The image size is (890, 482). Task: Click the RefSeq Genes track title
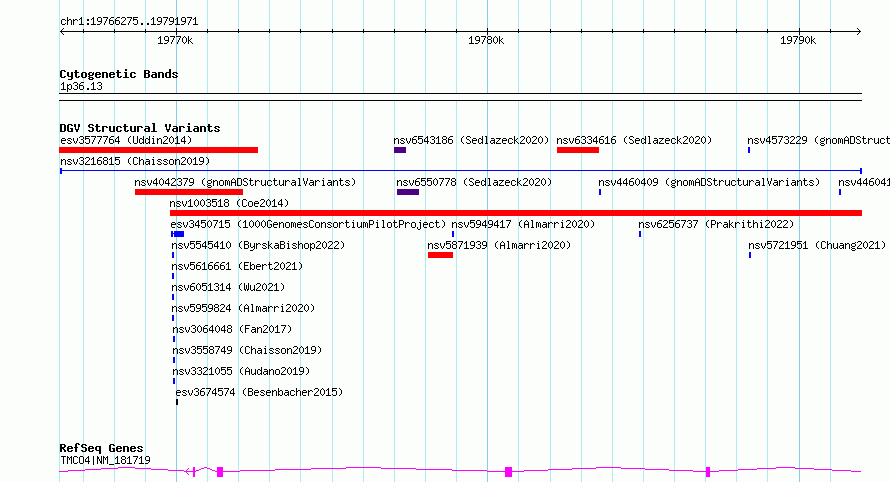[101, 449]
